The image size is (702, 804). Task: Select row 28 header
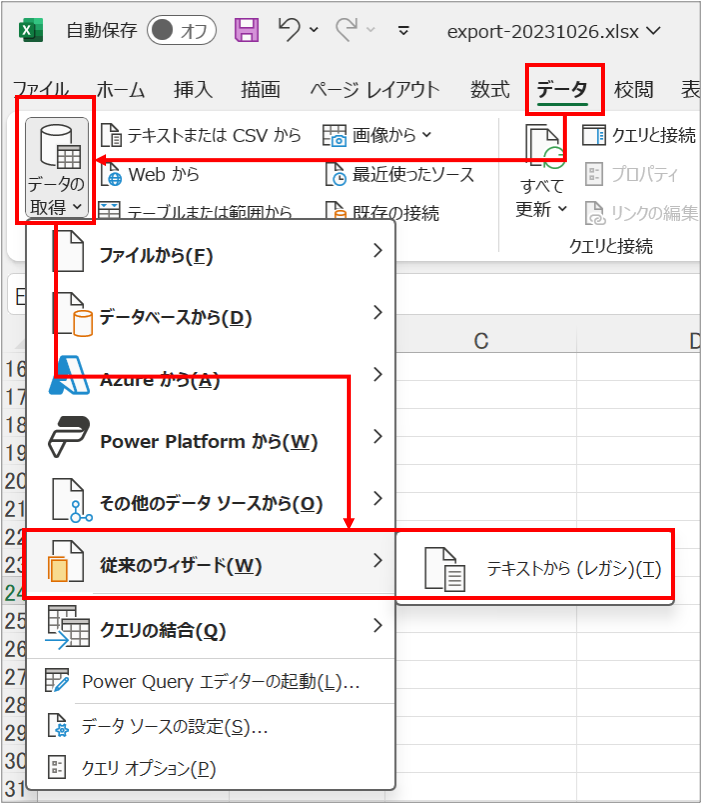click(x=14, y=705)
